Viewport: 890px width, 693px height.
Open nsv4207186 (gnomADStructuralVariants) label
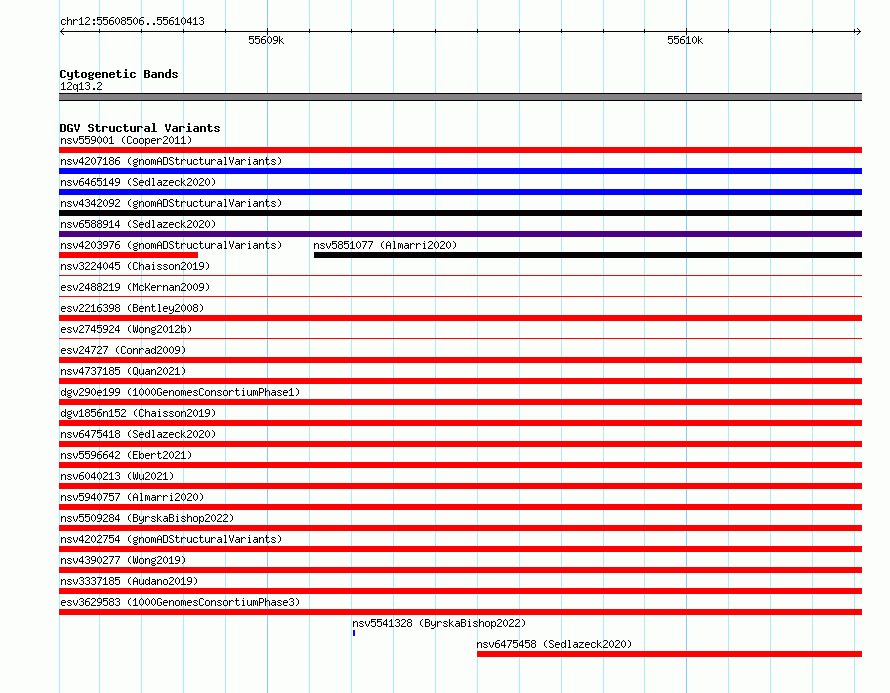click(171, 161)
